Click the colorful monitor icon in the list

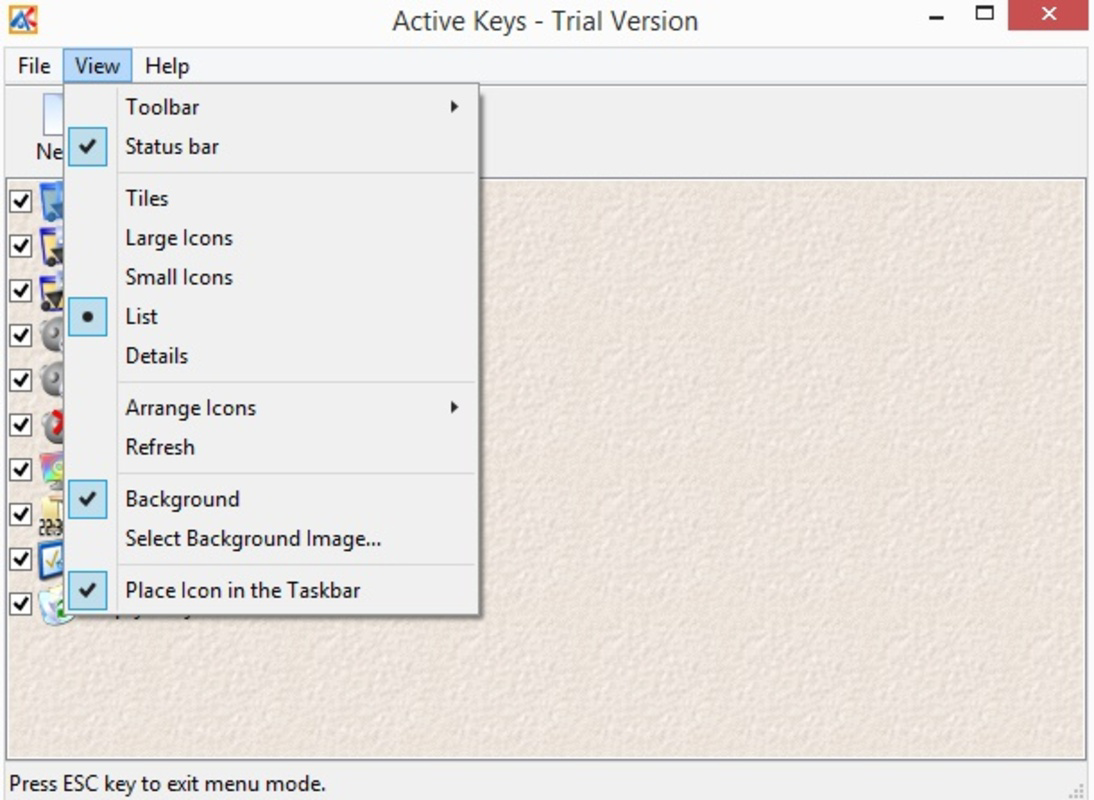(x=52, y=470)
